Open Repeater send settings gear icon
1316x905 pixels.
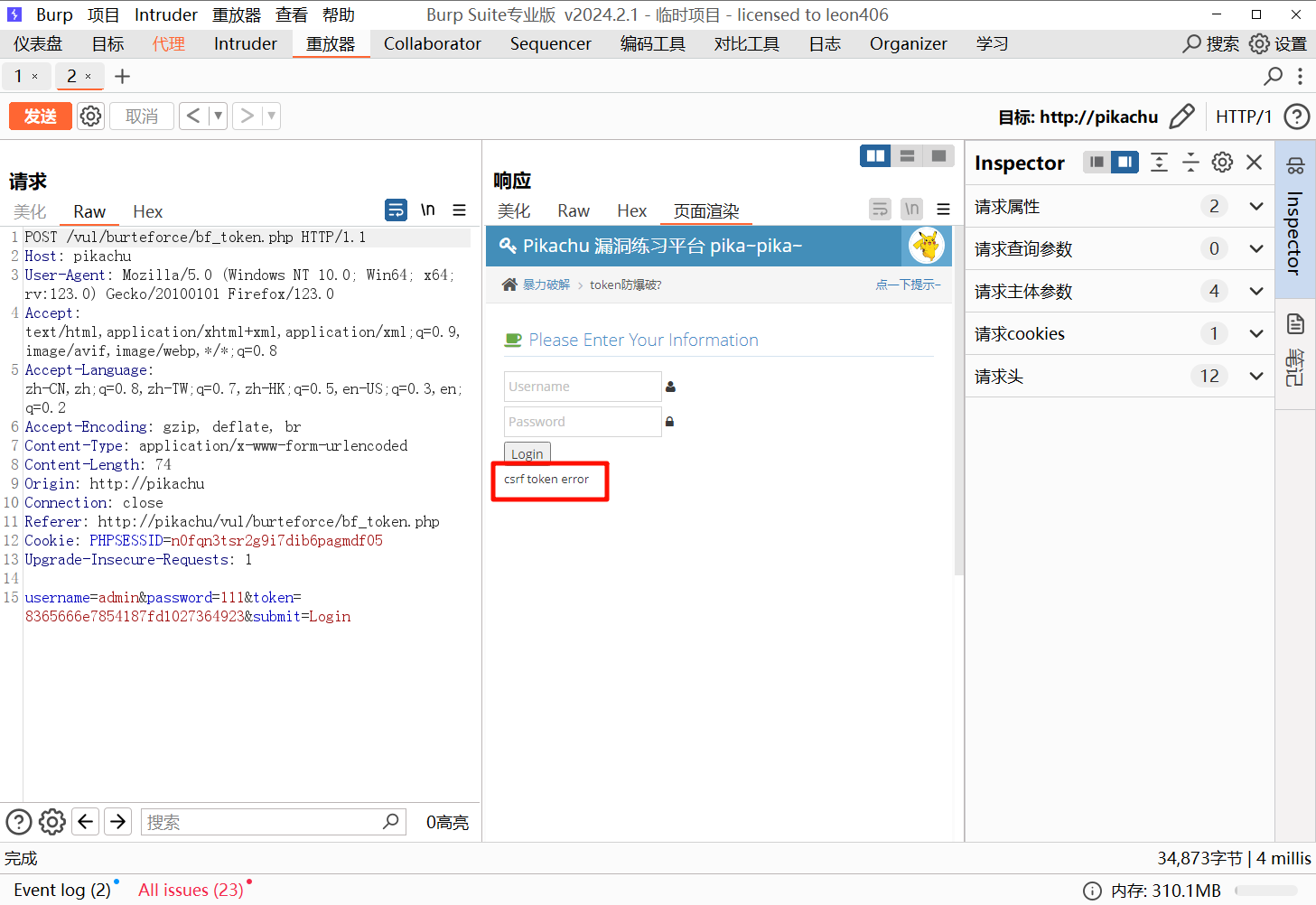(90, 117)
